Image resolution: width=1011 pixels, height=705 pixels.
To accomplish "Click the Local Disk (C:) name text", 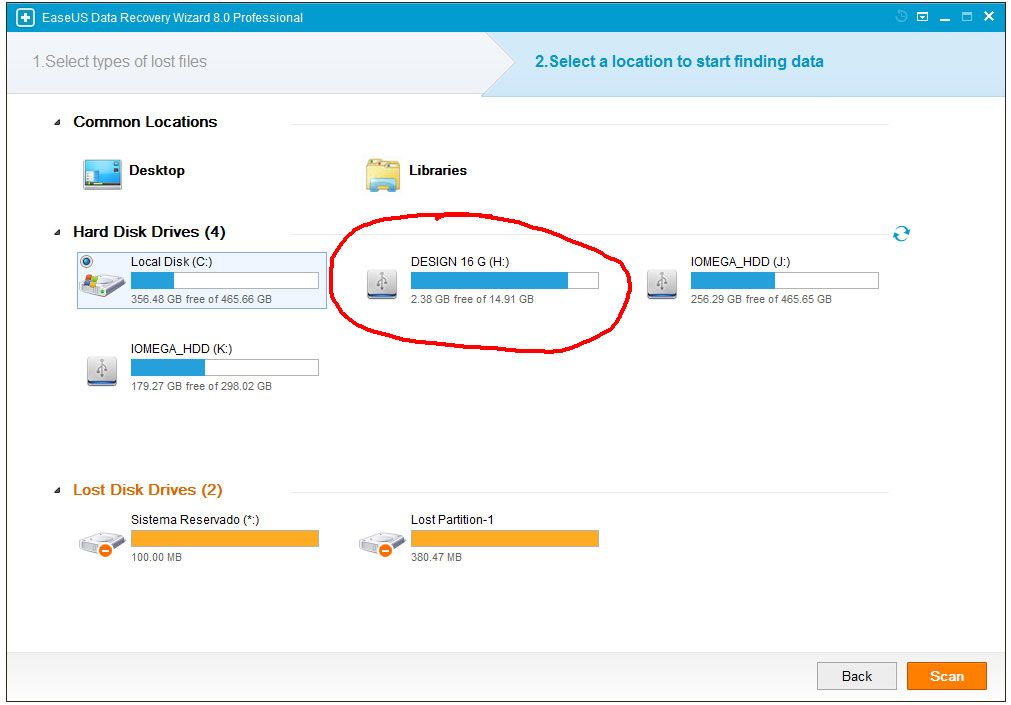I will pyautogui.click(x=172, y=262).
